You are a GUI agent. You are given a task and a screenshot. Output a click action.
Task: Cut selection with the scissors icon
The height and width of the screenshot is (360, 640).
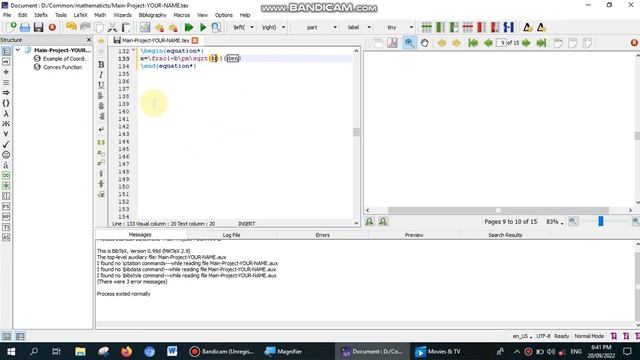(113, 27)
